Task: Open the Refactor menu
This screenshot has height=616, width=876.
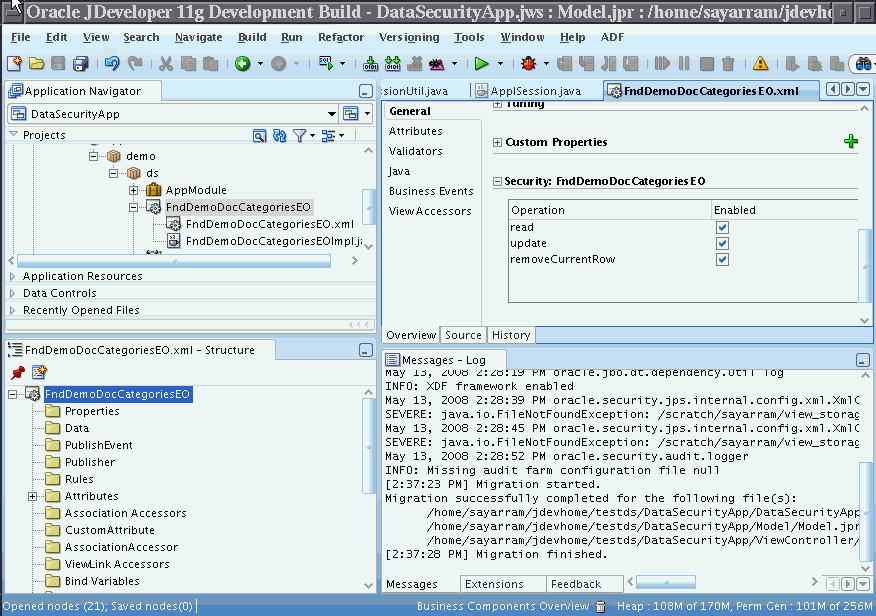Action: pos(341,37)
